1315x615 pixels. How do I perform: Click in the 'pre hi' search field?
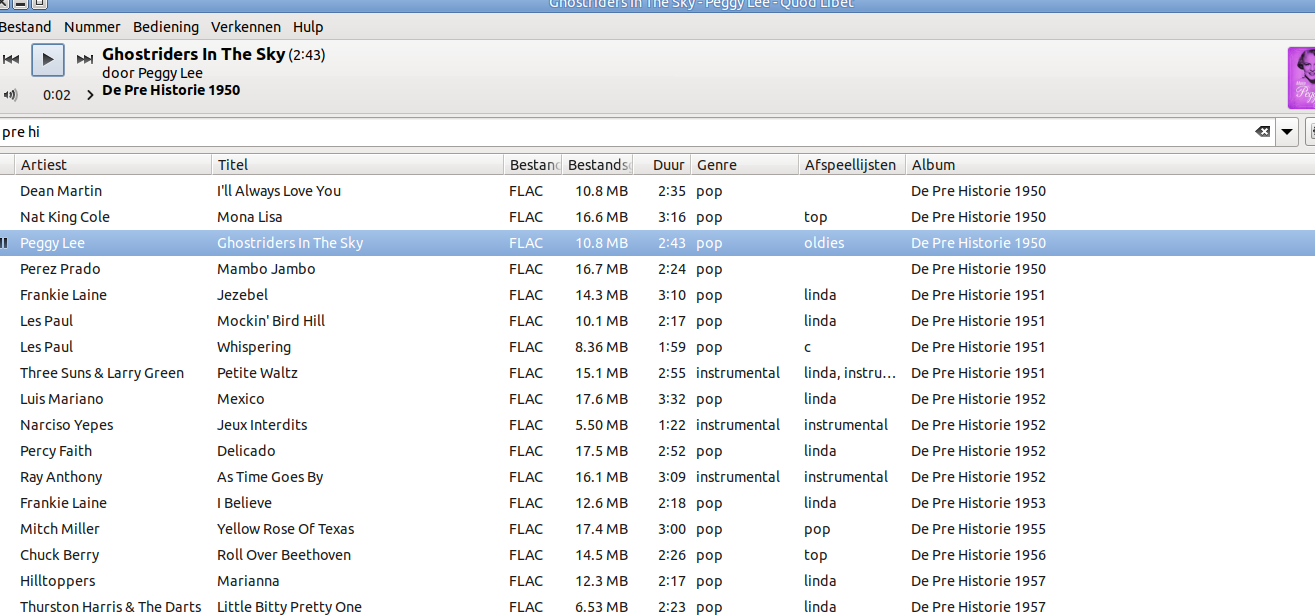click(x=600, y=132)
